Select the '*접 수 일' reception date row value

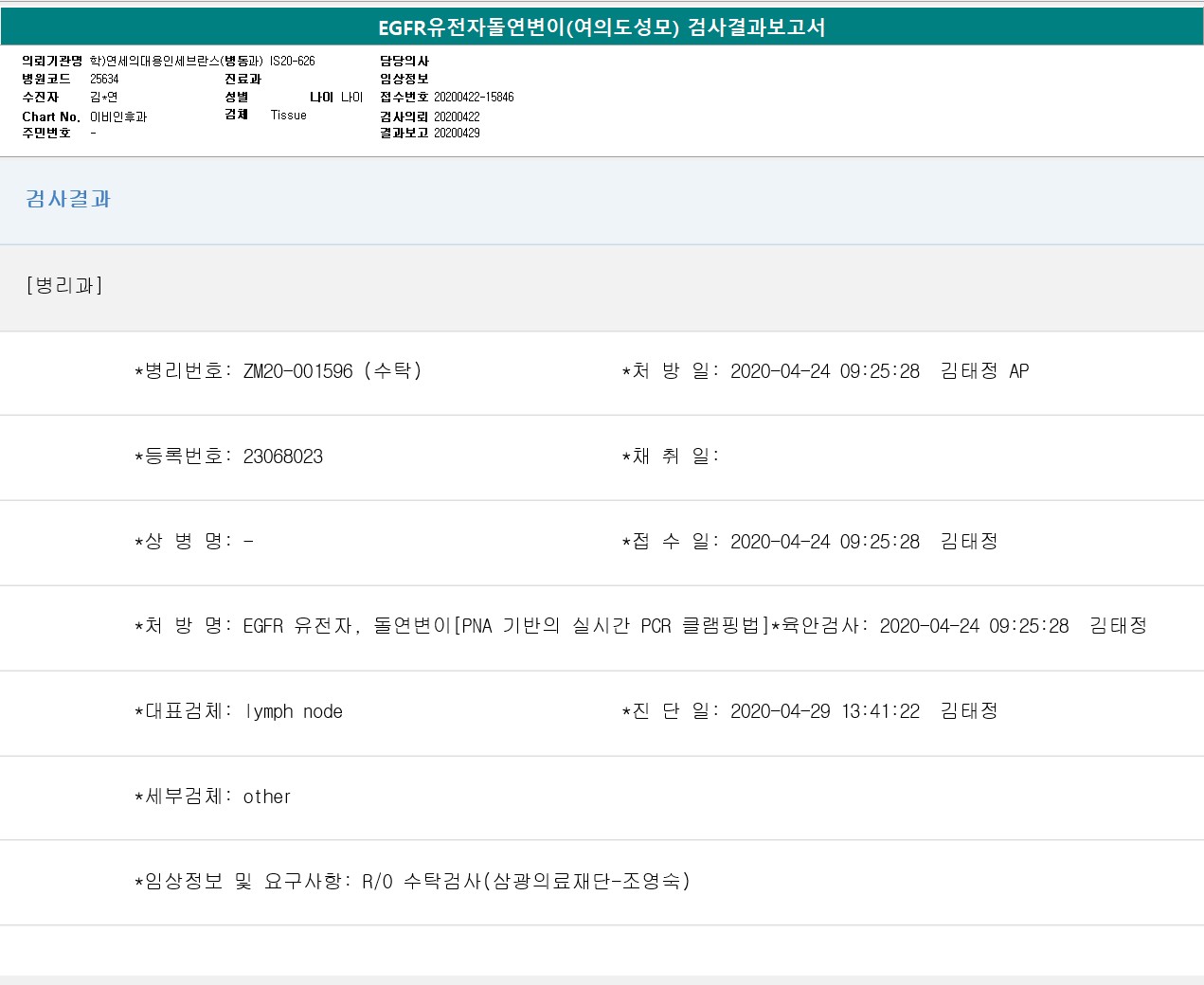(864, 542)
